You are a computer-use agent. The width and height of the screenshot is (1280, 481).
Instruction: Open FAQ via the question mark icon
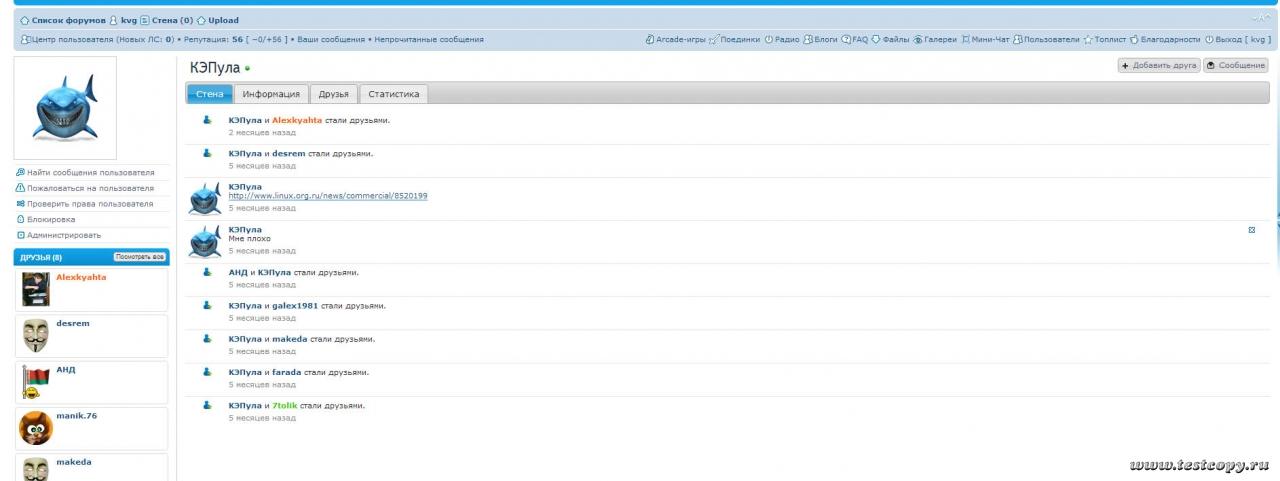[x=846, y=40]
